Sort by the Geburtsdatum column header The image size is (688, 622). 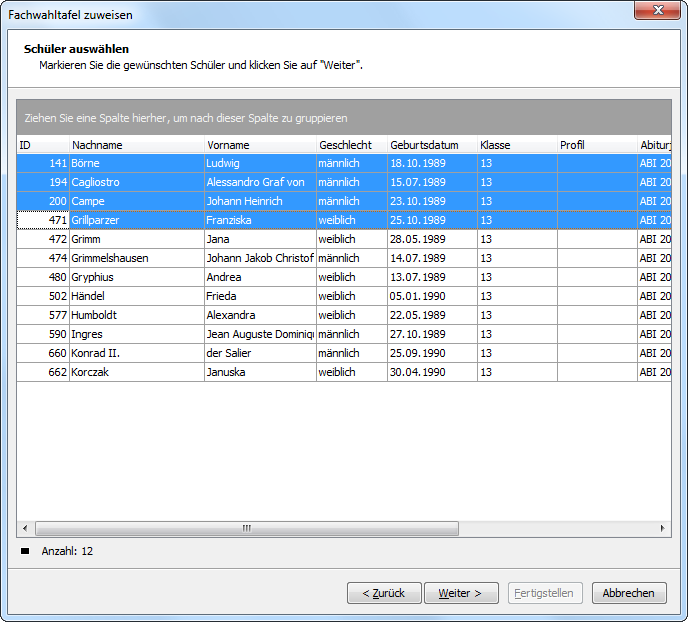(433, 145)
